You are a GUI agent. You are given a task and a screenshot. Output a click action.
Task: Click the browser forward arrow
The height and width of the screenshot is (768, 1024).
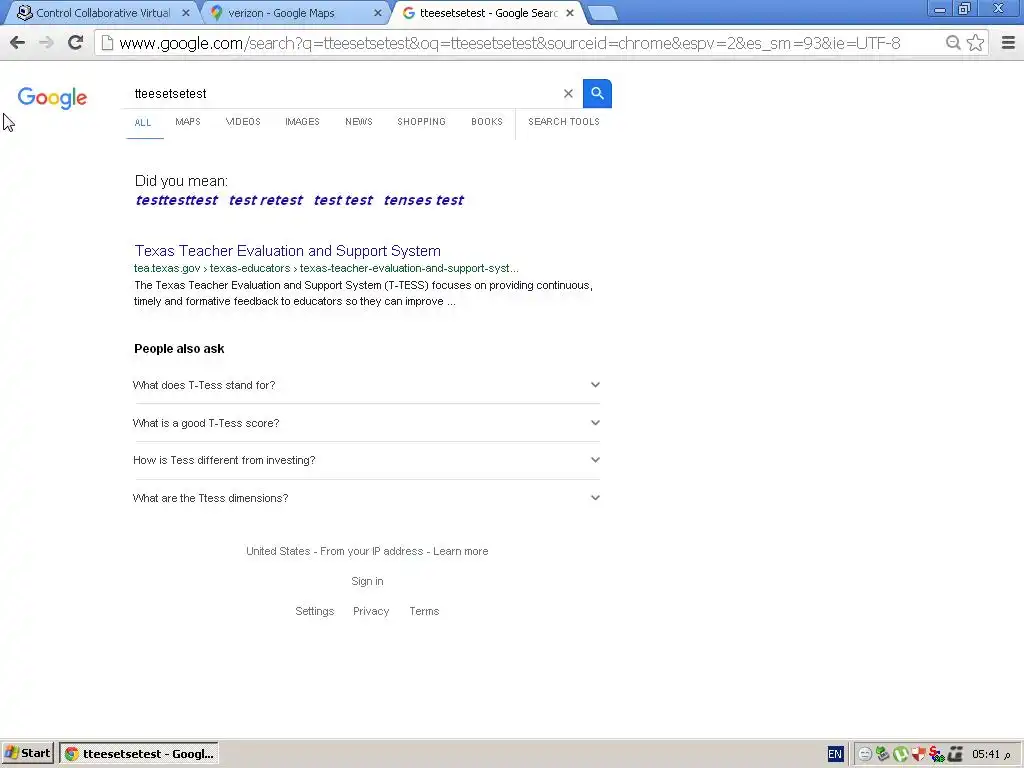[46, 43]
